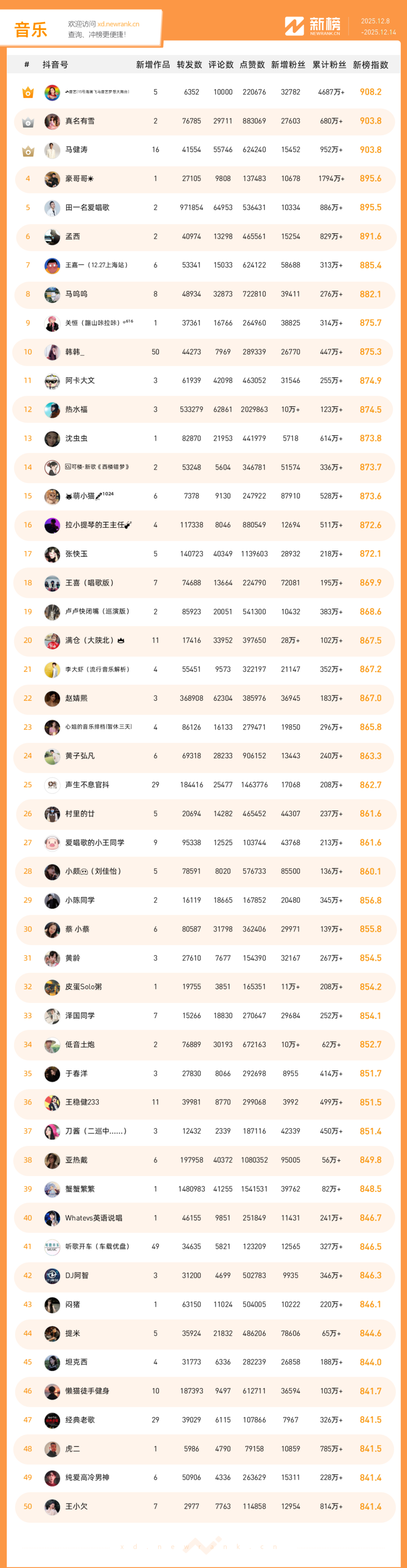This screenshot has height=1568, width=407.
Task: Click 真名有雪 profile avatar
Action: [x=52, y=121]
